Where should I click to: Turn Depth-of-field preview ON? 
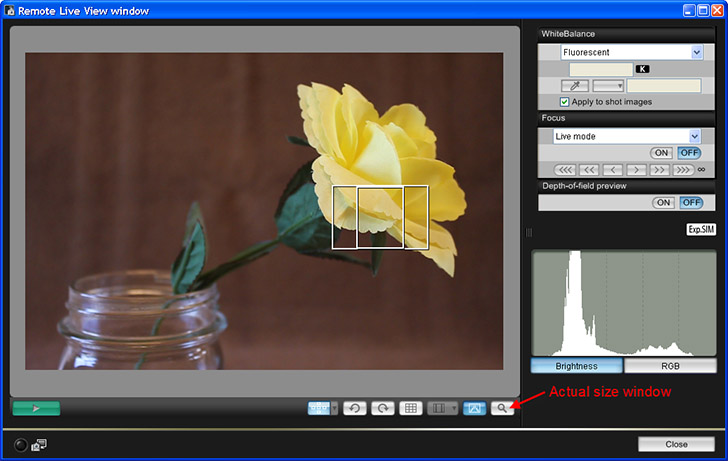(662, 202)
